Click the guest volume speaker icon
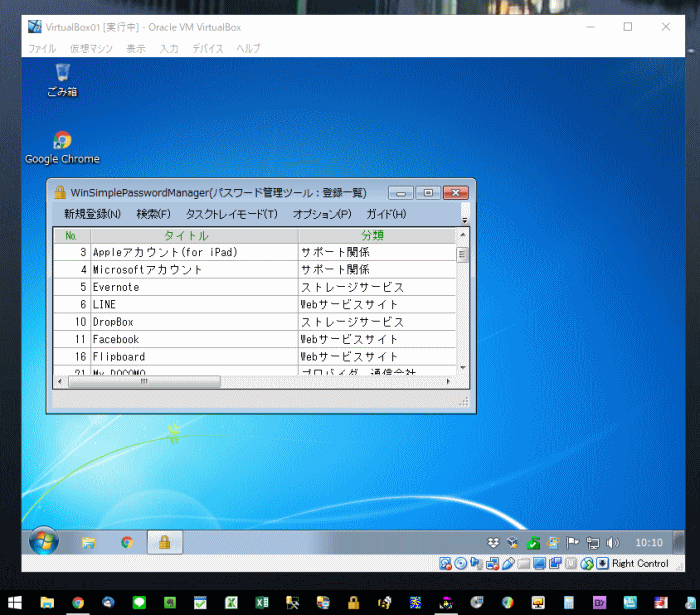 click(x=612, y=543)
